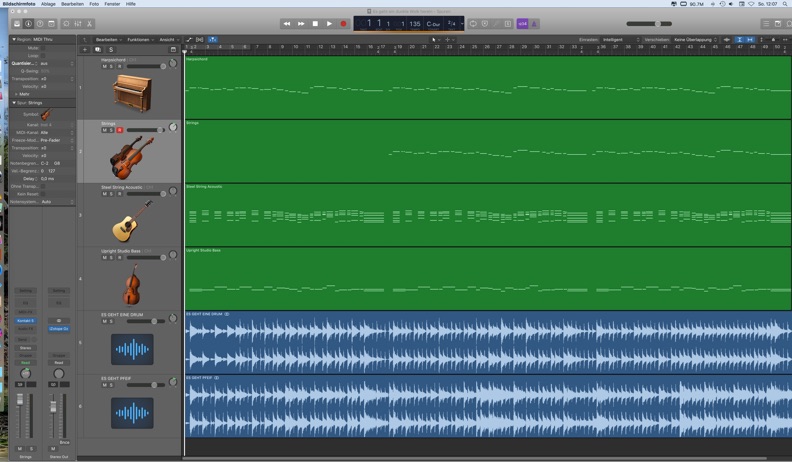Open the Bearbeiten menu in the menu bar
Screen dimensions: 792x462
coord(72,4)
